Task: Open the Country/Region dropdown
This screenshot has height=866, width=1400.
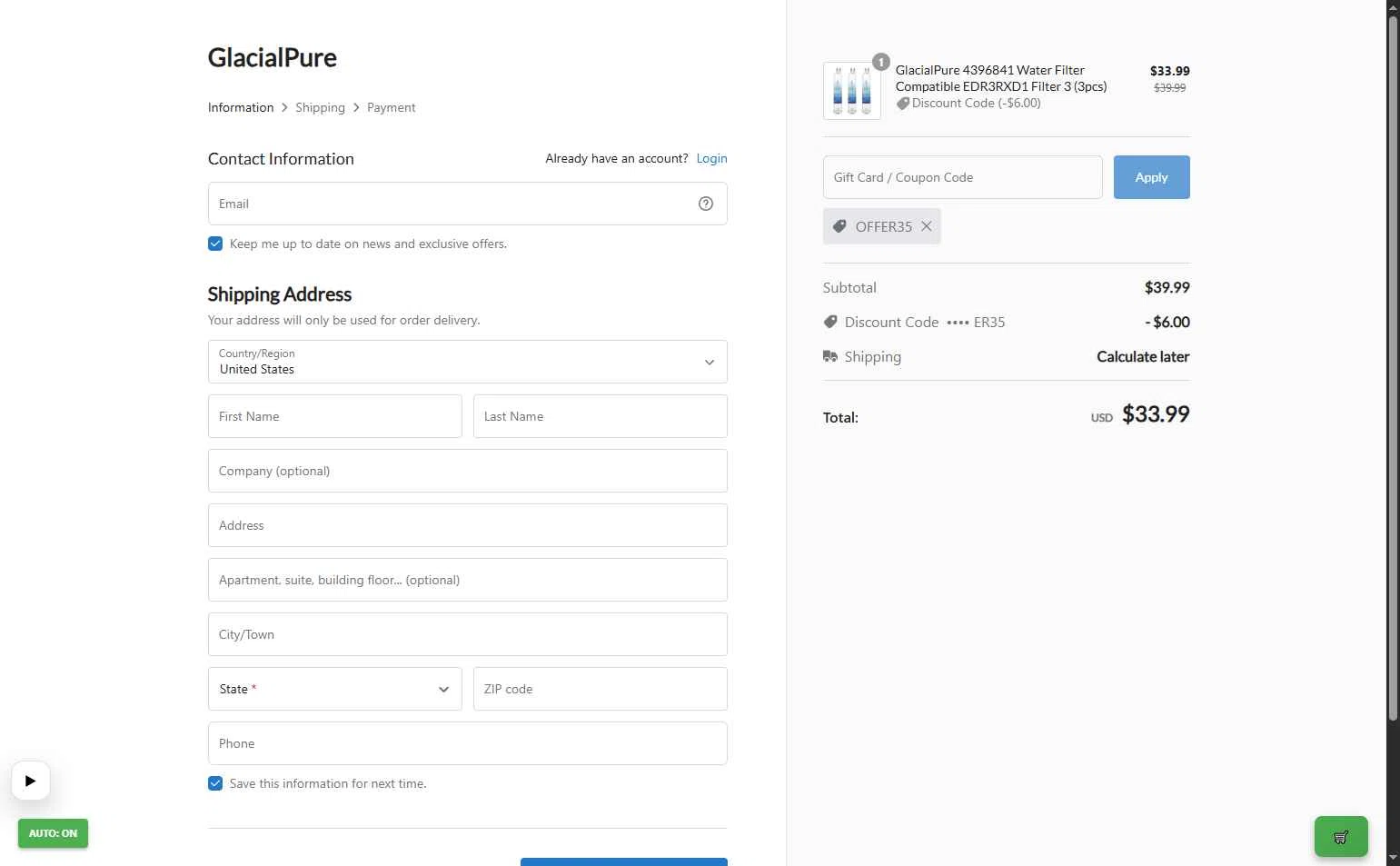Action: point(468,362)
